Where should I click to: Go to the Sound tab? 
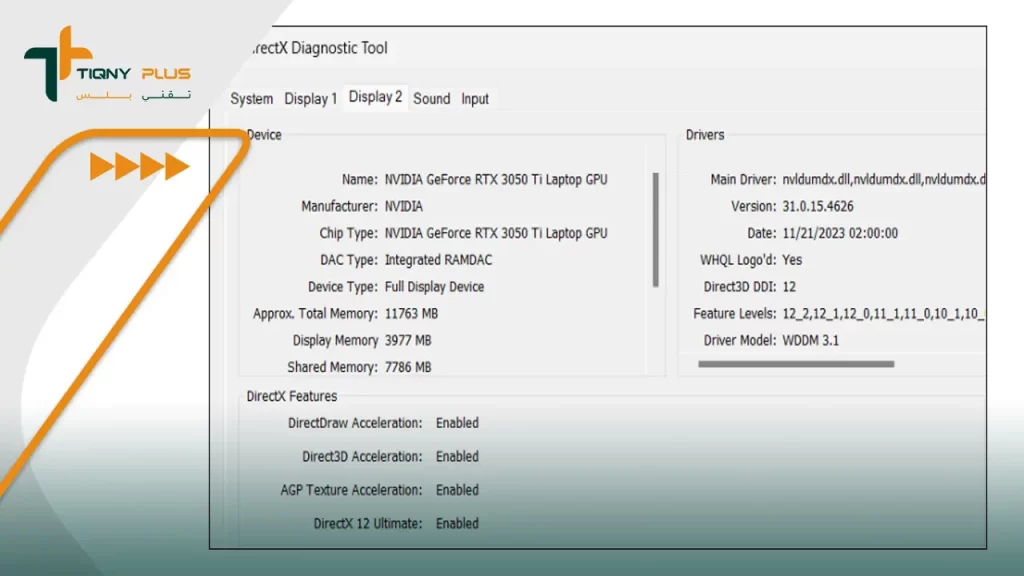[x=431, y=99]
